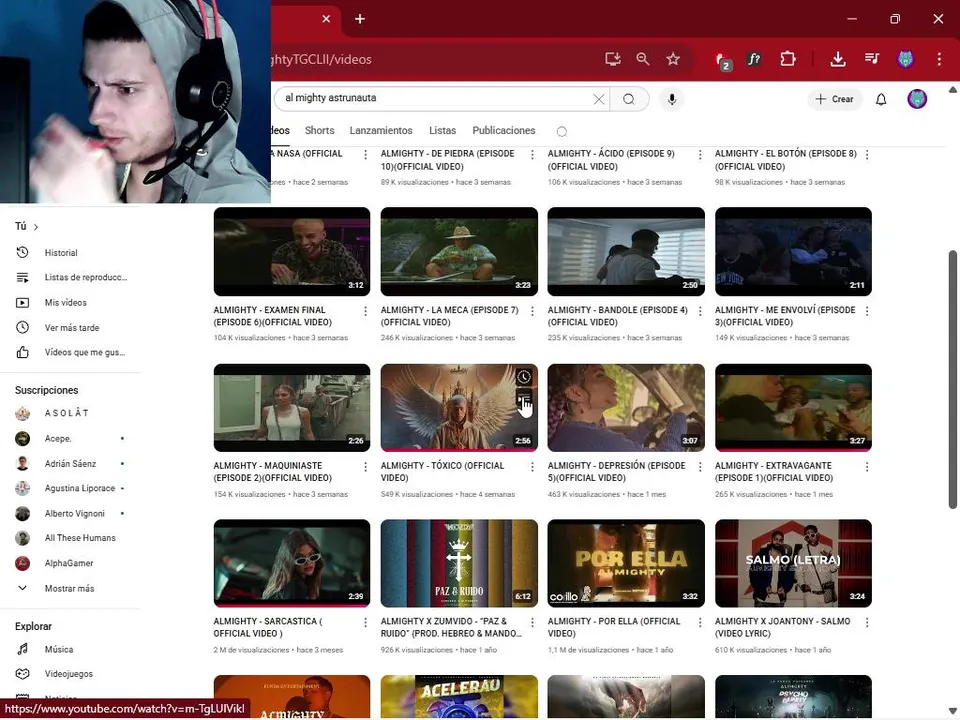Open the SALMO (LETRA) video thumbnail
960x720 pixels.
point(793,563)
